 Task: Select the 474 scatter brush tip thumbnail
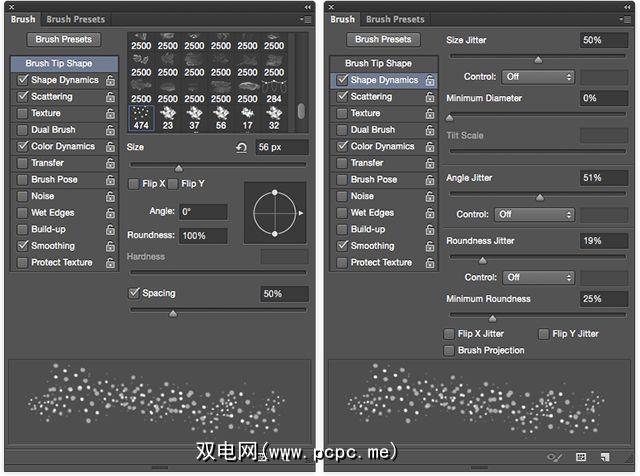click(141, 118)
